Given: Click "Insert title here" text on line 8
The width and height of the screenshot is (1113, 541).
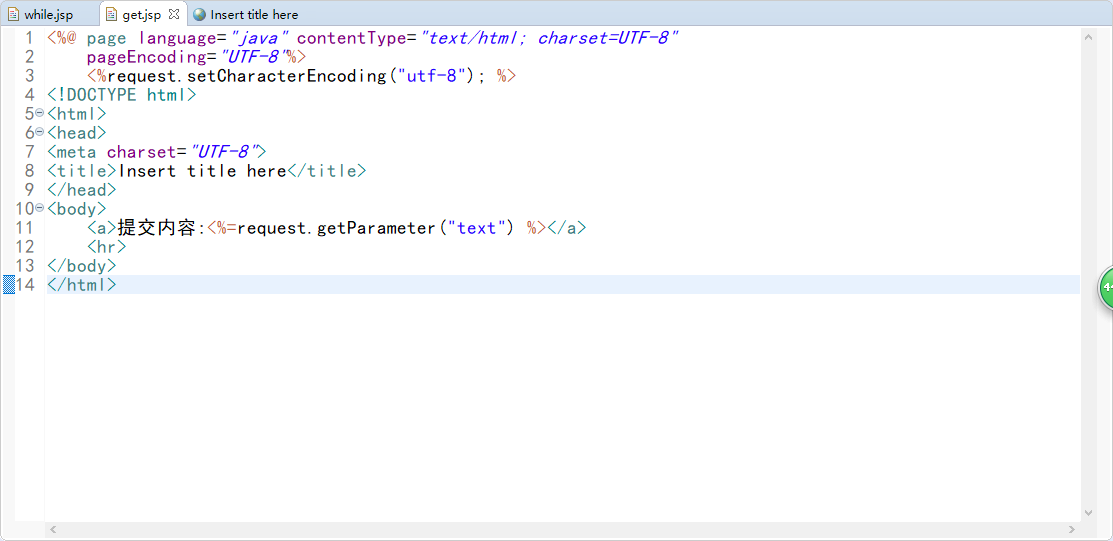Looking at the screenshot, I should 202,170.
